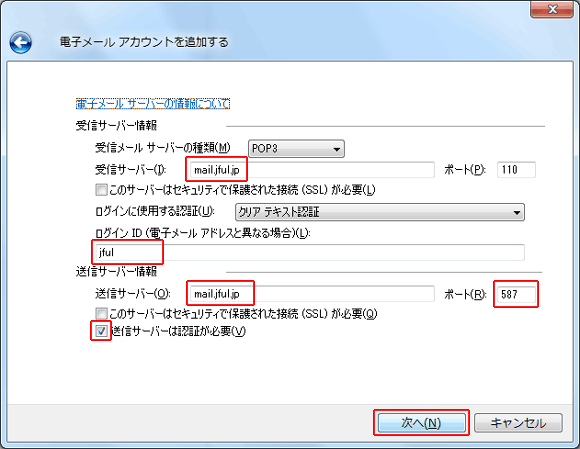The width and height of the screenshot is (580, 449).
Task: Open the クリア テキスト認証 authentication dropdown
Action: coord(380,212)
